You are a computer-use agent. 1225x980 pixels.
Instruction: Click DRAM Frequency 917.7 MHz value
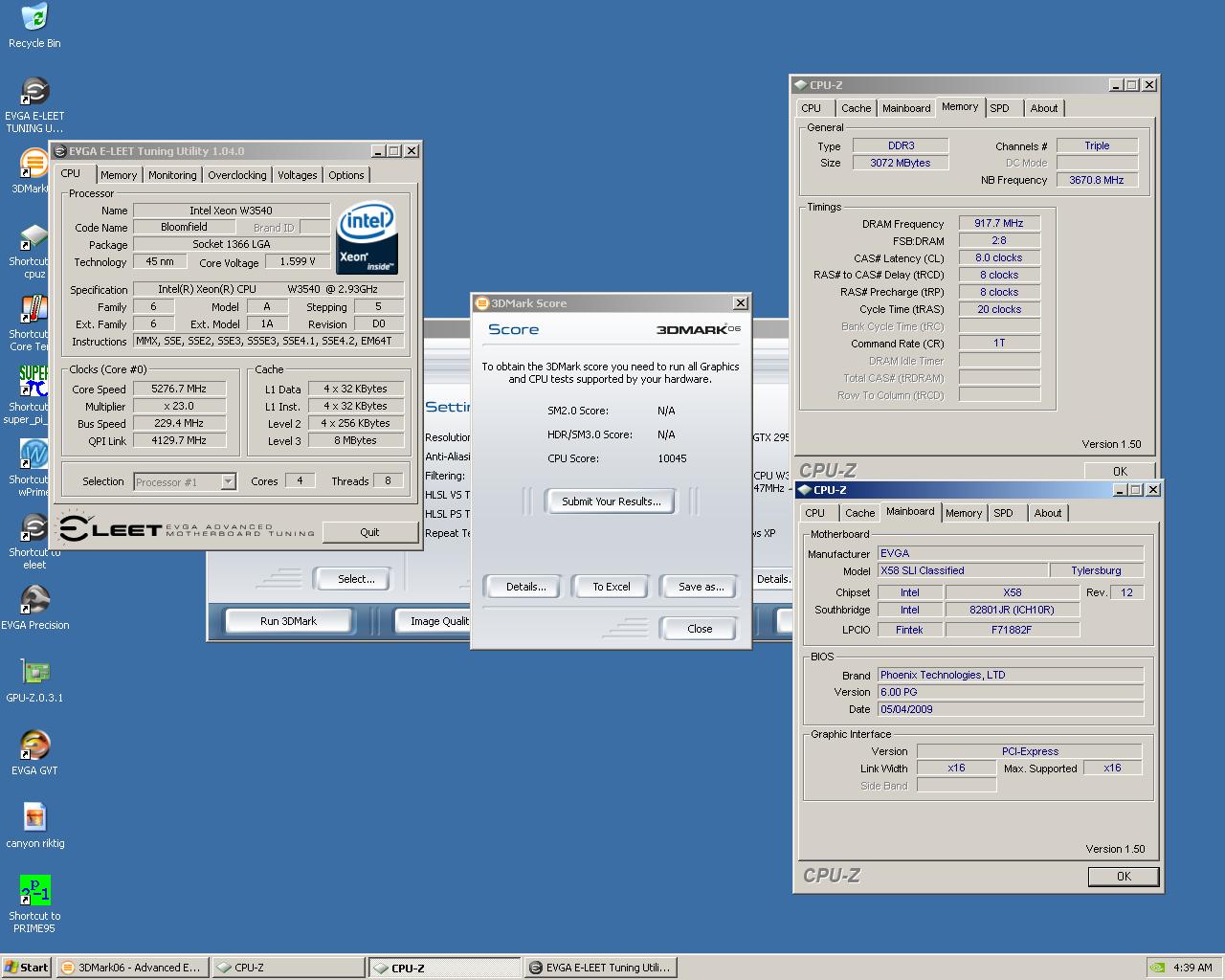click(999, 223)
